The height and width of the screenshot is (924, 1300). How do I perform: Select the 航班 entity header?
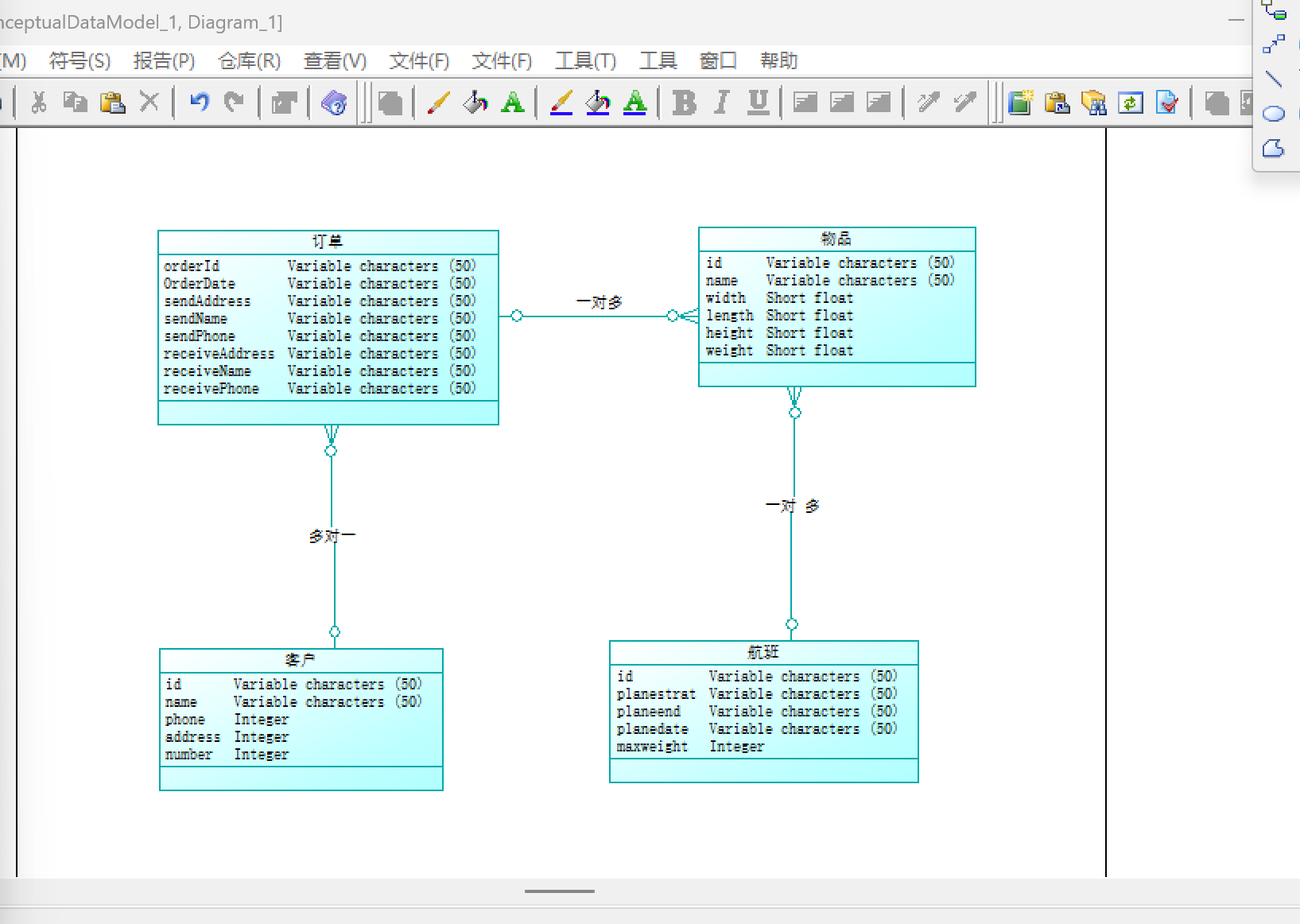coord(763,652)
